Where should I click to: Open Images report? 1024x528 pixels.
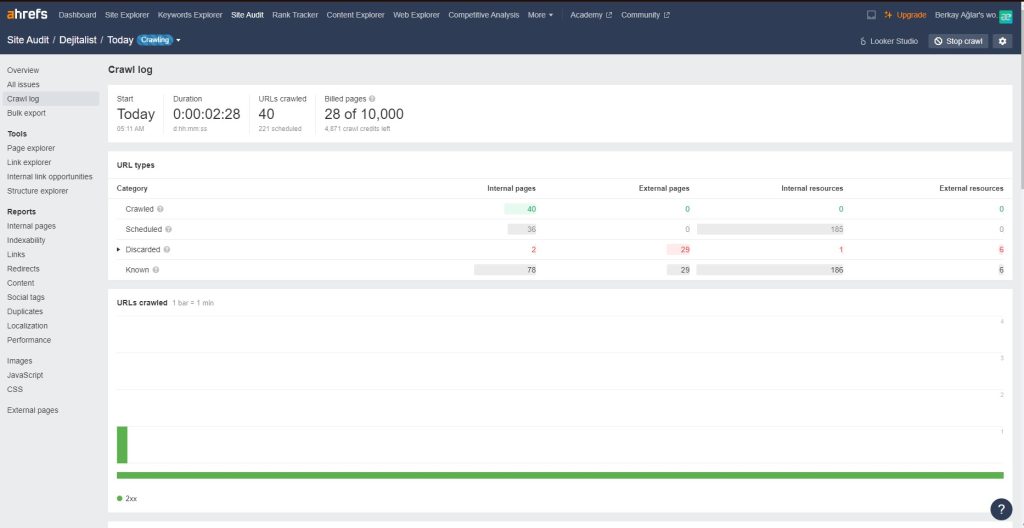20,361
